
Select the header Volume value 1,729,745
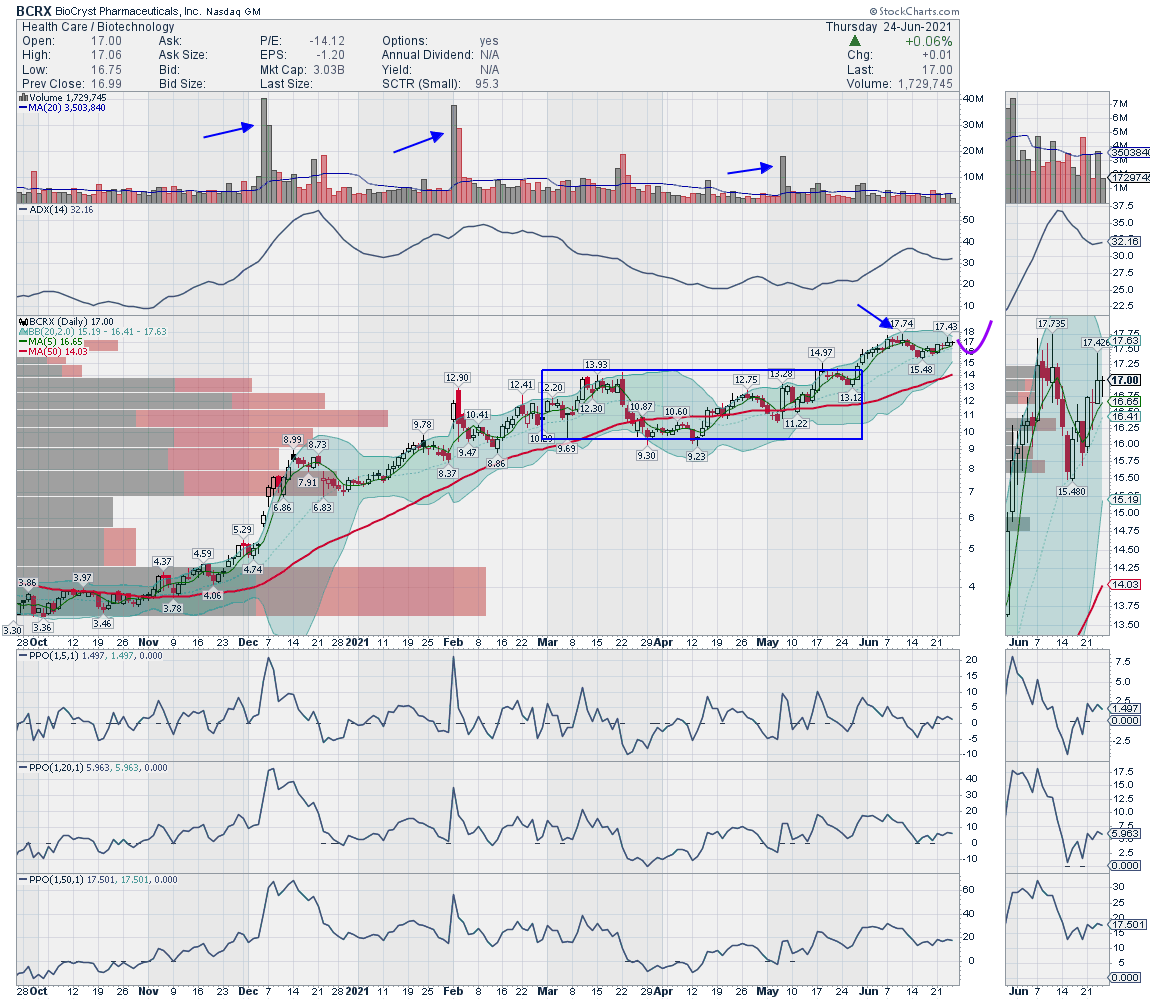point(925,84)
